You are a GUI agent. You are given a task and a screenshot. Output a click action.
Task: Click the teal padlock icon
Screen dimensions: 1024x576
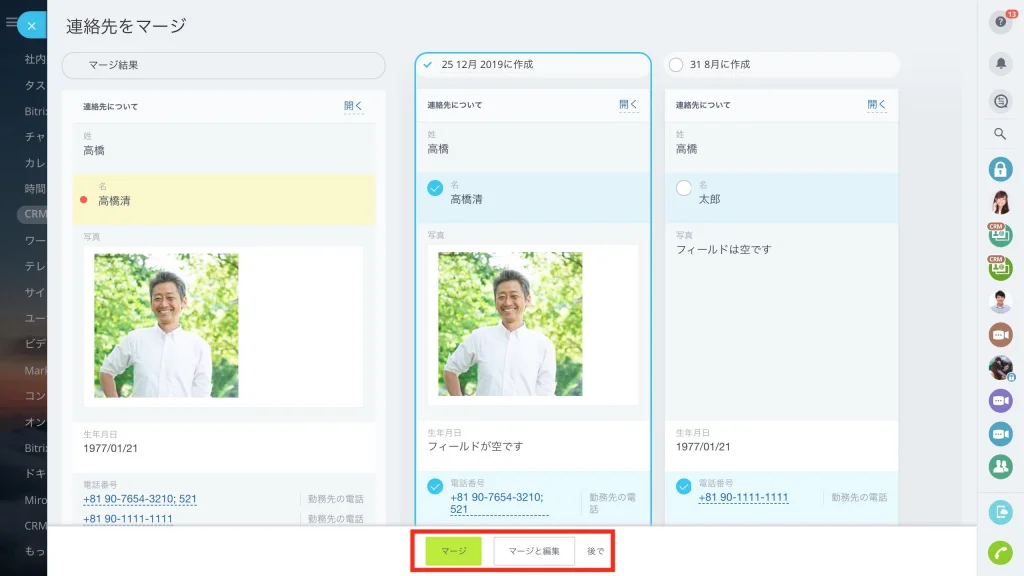(1000, 169)
